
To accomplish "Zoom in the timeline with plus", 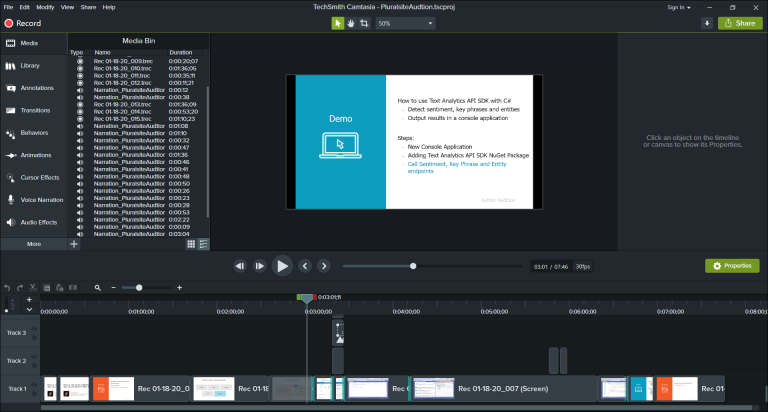I will click(179, 288).
